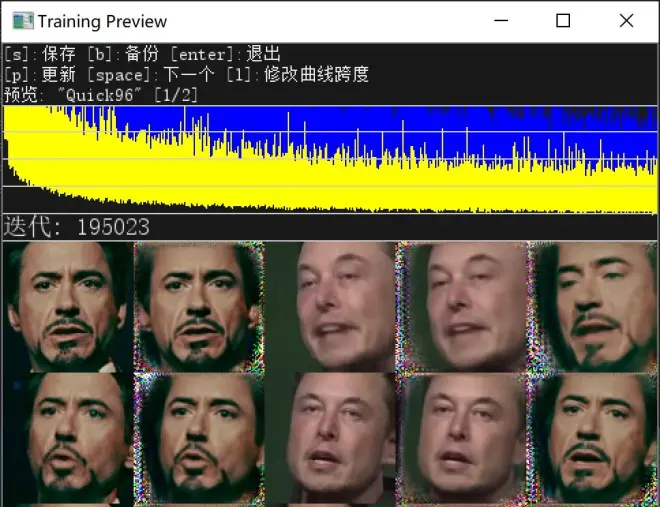Minimize the Training Preview window

tap(501, 20)
